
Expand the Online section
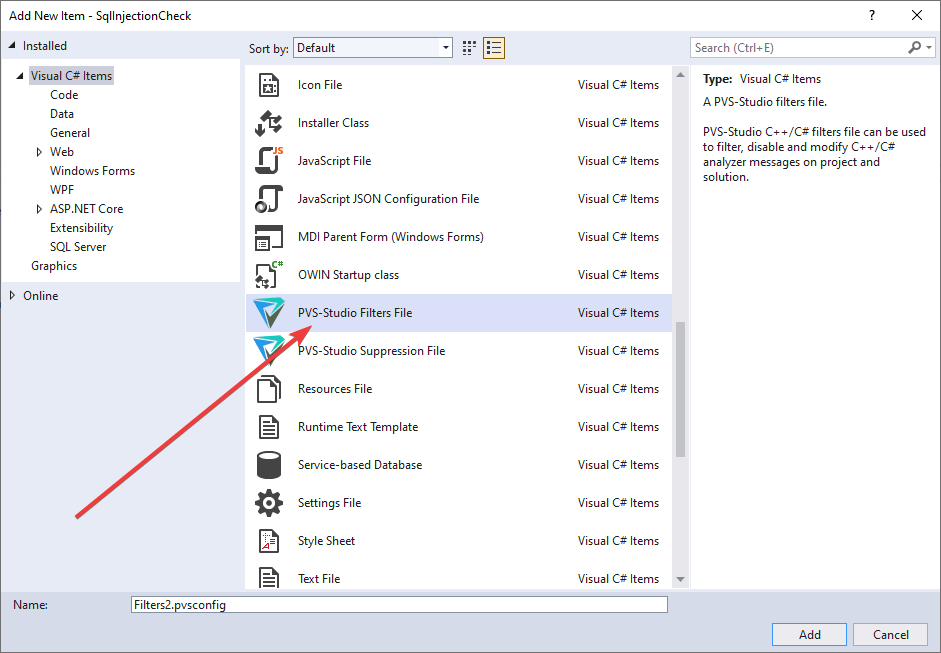pyautogui.click(x=12, y=295)
